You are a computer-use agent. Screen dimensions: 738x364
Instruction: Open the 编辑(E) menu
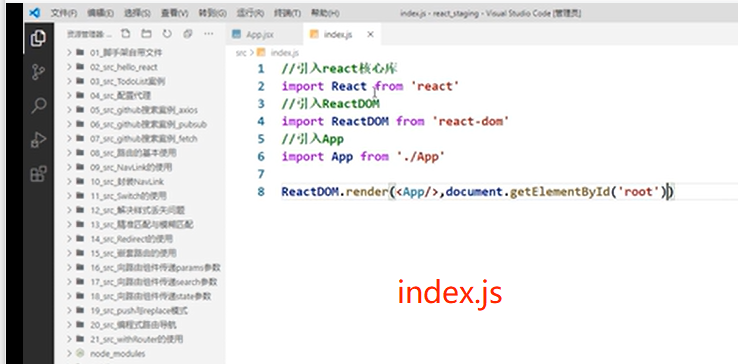coord(100,13)
